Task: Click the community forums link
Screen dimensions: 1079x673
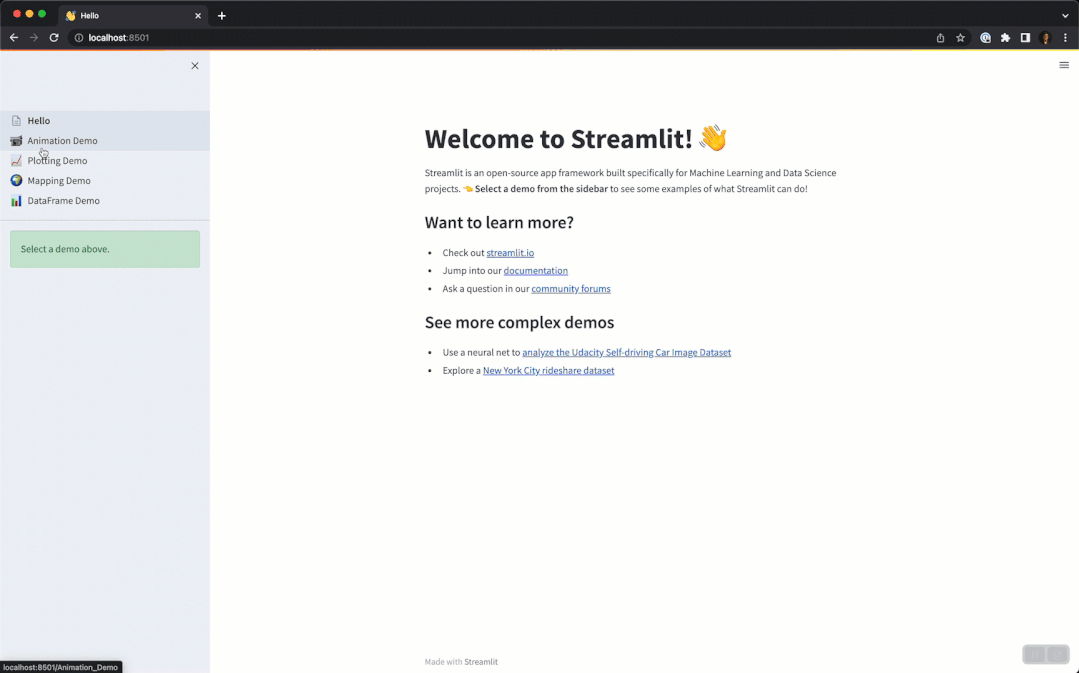Action: (x=571, y=289)
